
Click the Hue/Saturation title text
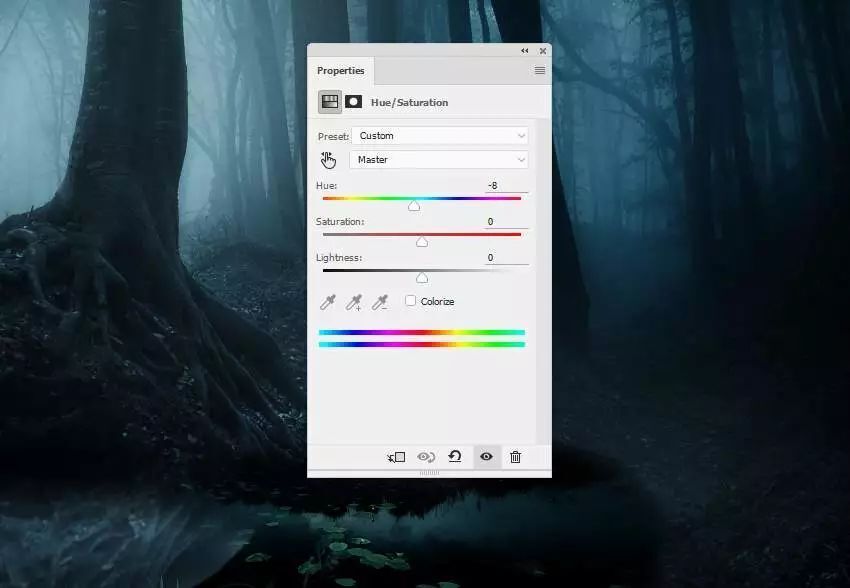pyautogui.click(x=409, y=102)
